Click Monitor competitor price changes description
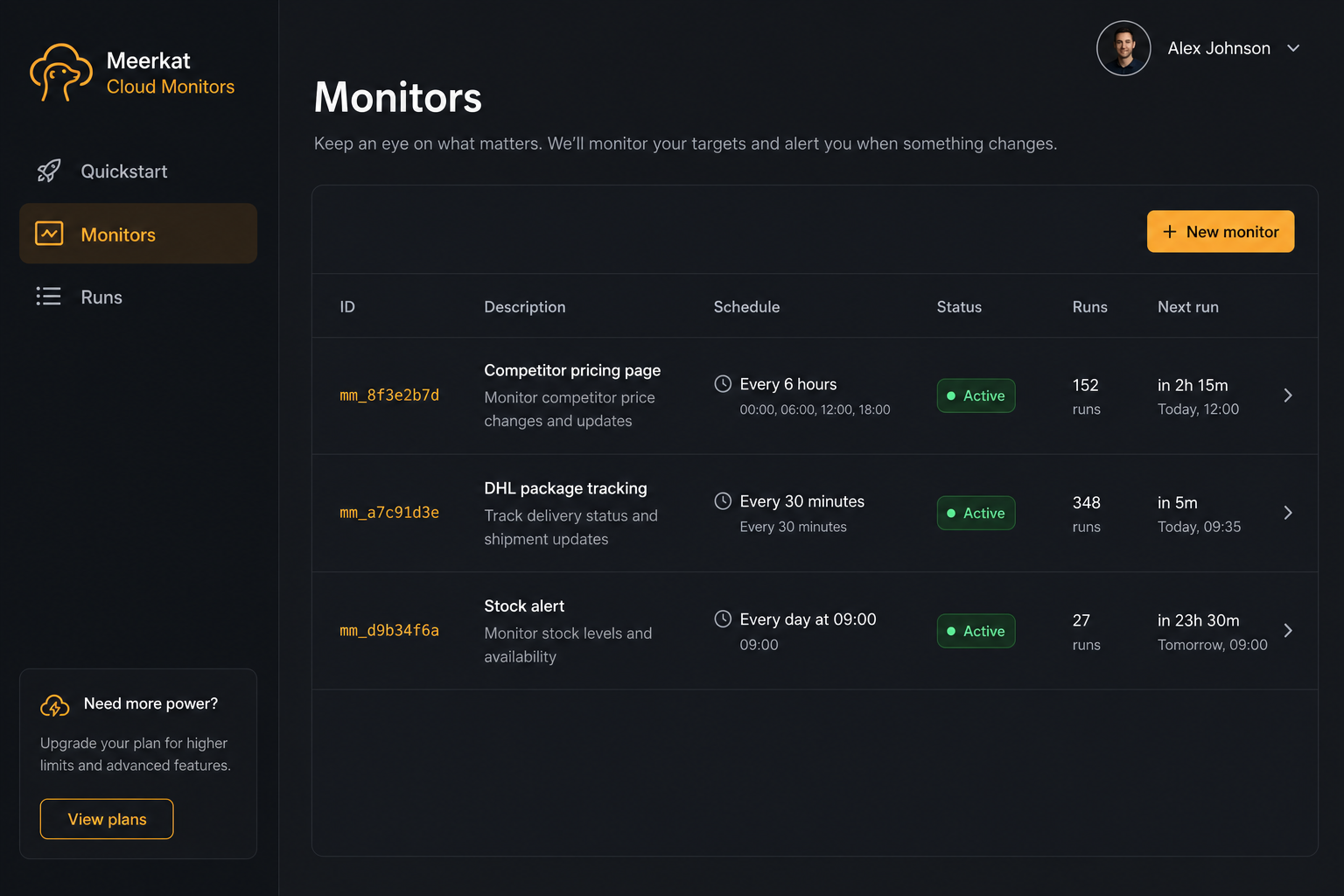Viewport: 1344px width, 896px height. tap(570, 409)
